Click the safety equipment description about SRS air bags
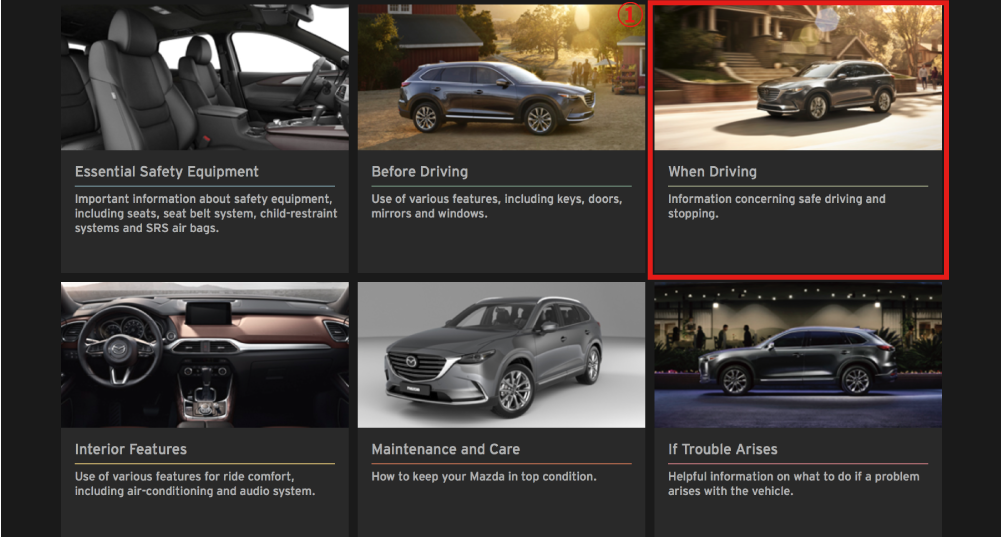Screen dimensions: 1001x537 click(x=205, y=213)
